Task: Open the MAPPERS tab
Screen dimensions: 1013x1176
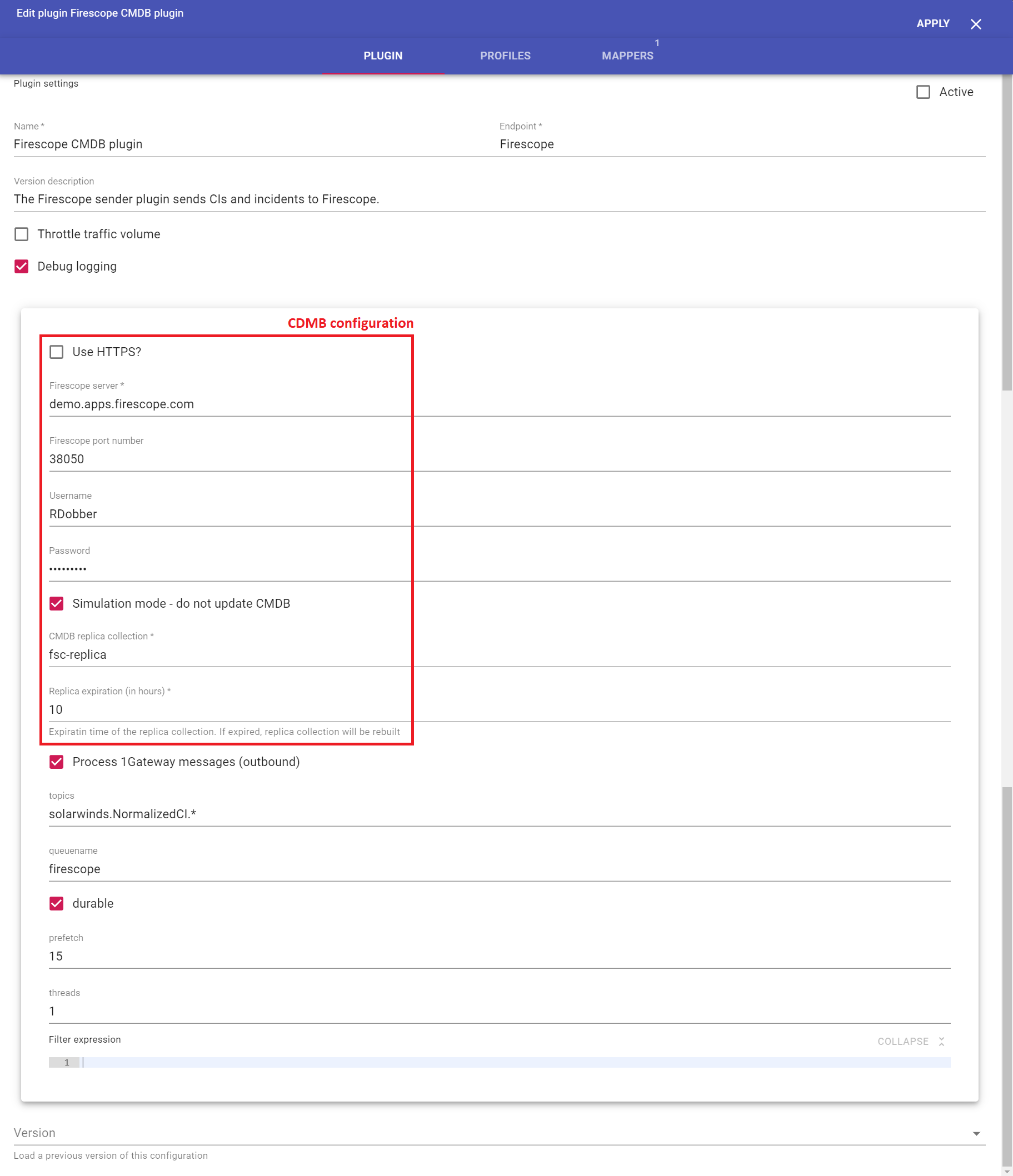Action: coord(627,56)
